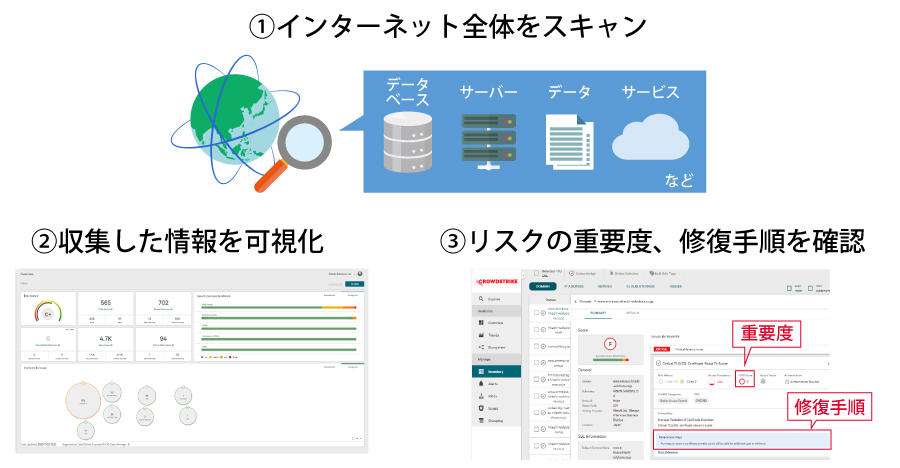Viewport: 900px width, 468px height.
Task: Click the data document icon
Action: pyautogui.click(x=568, y=139)
